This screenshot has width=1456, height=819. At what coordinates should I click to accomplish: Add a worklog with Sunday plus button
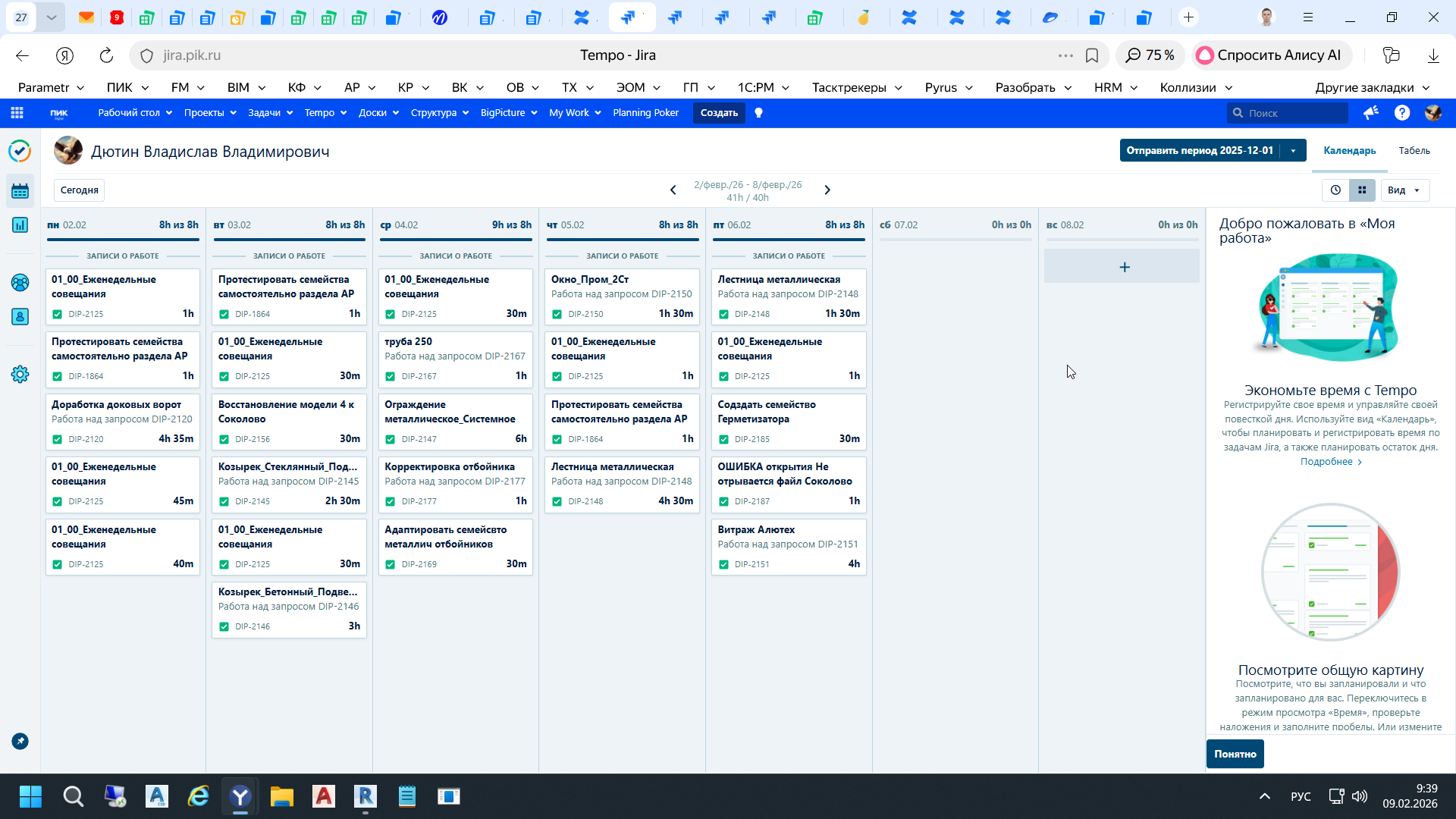(1124, 267)
